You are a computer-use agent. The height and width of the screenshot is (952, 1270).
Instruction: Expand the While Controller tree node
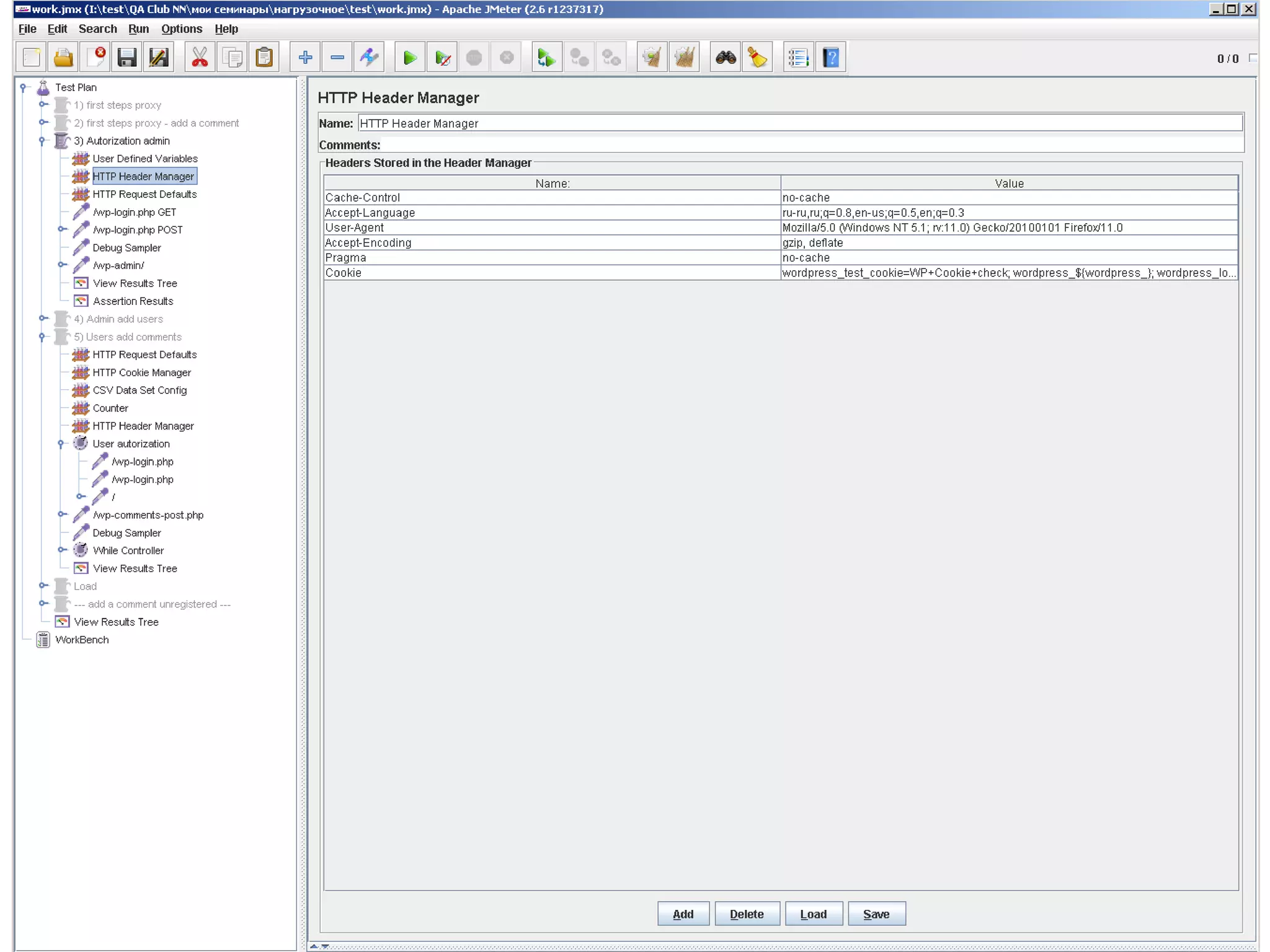point(61,550)
